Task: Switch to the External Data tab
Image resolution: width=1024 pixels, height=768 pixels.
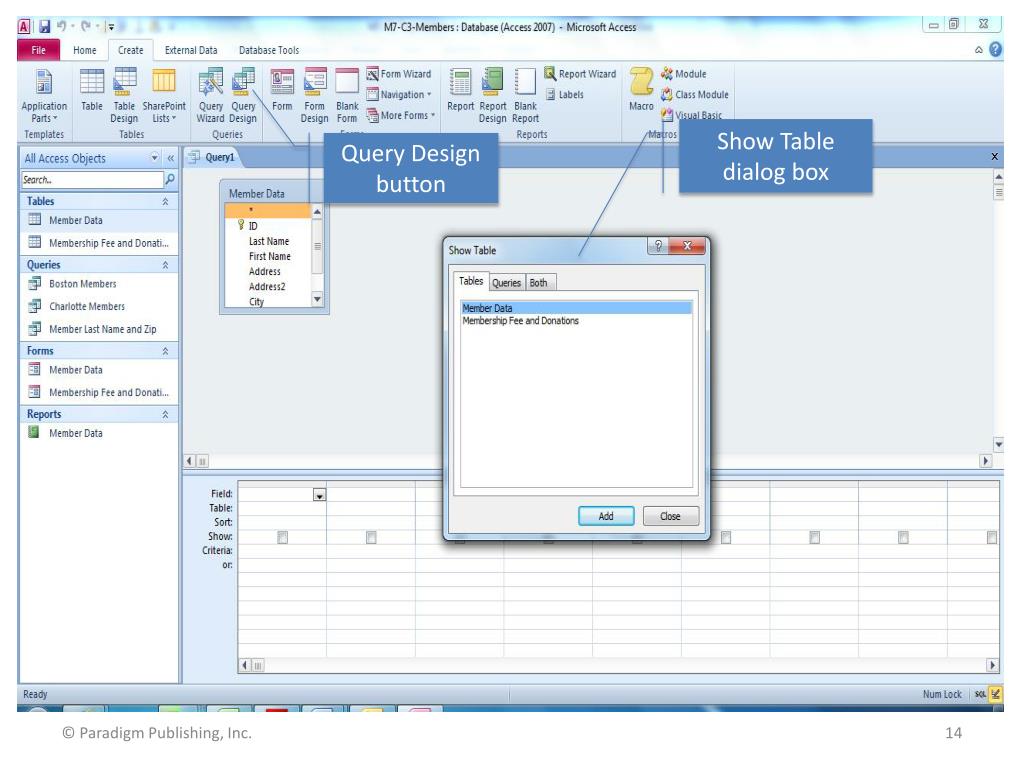Action: (x=191, y=50)
